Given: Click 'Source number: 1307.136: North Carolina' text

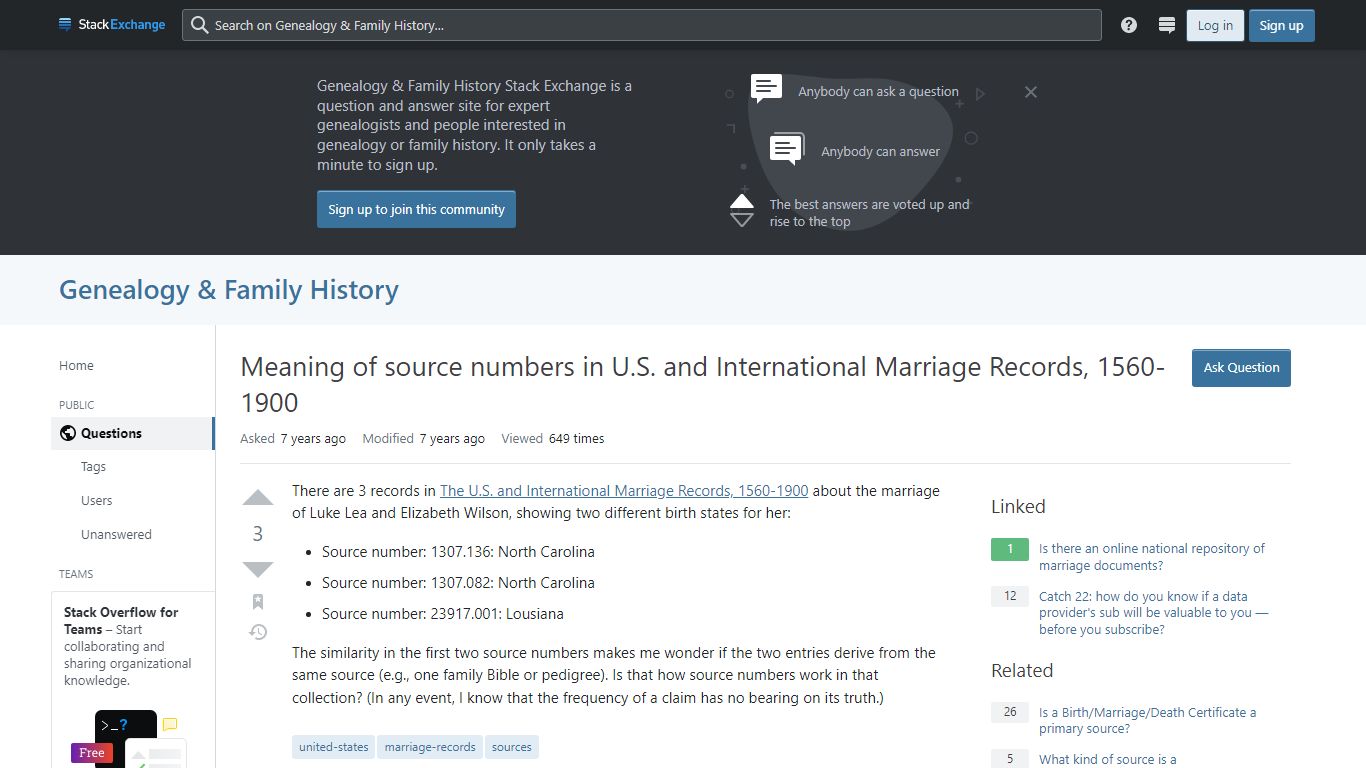Looking at the screenshot, I should click(x=458, y=552).
